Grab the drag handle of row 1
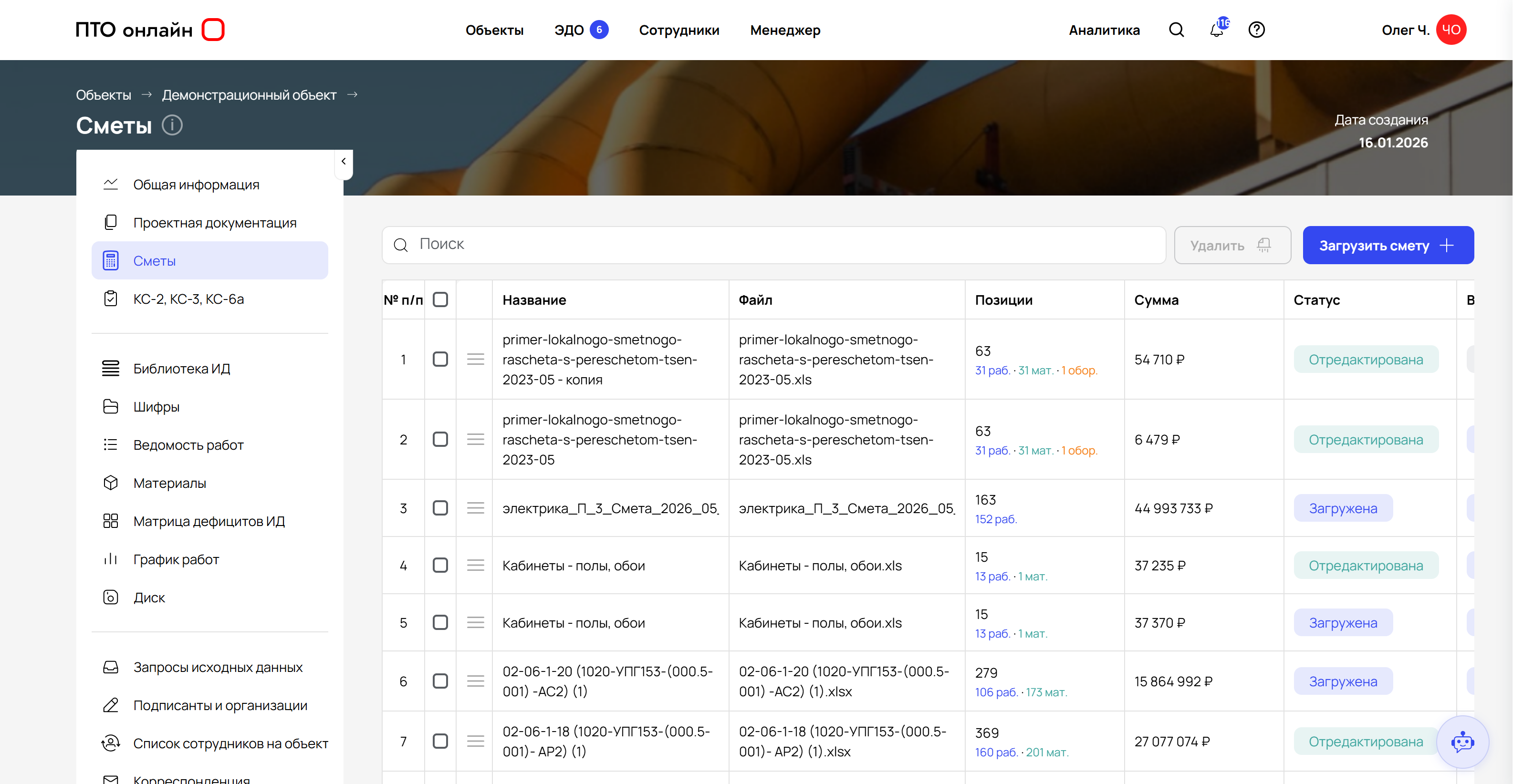 [x=475, y=359]
